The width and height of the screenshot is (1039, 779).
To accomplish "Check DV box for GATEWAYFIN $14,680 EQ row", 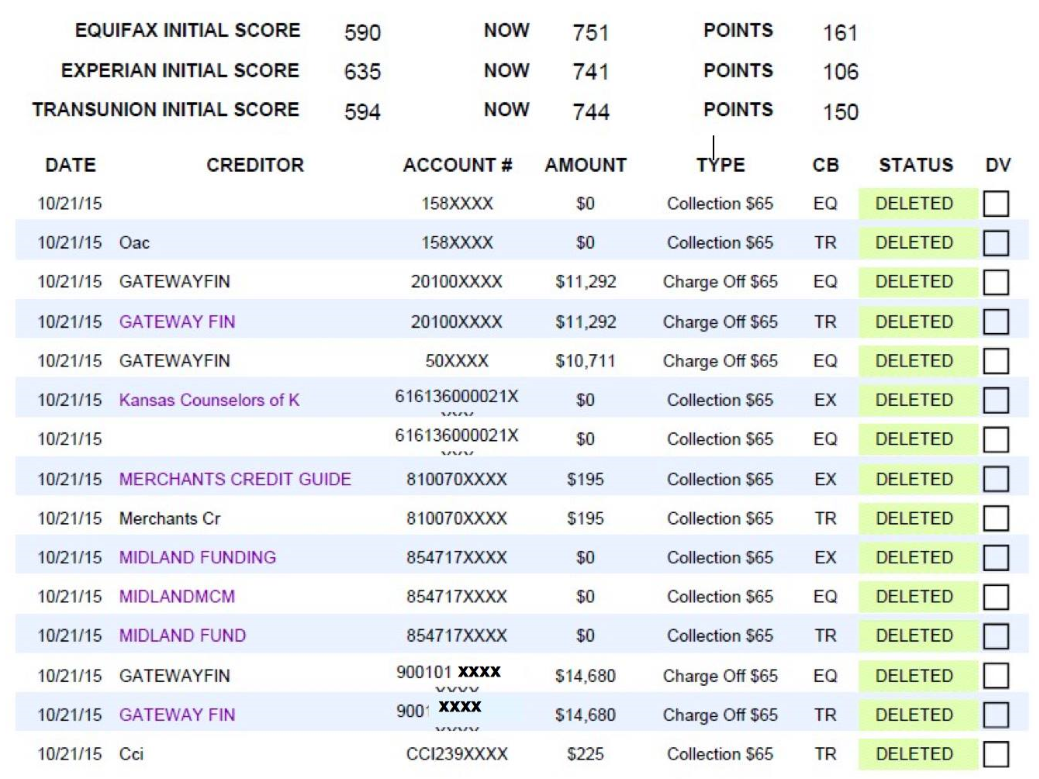I will click(x=996, y=676).
